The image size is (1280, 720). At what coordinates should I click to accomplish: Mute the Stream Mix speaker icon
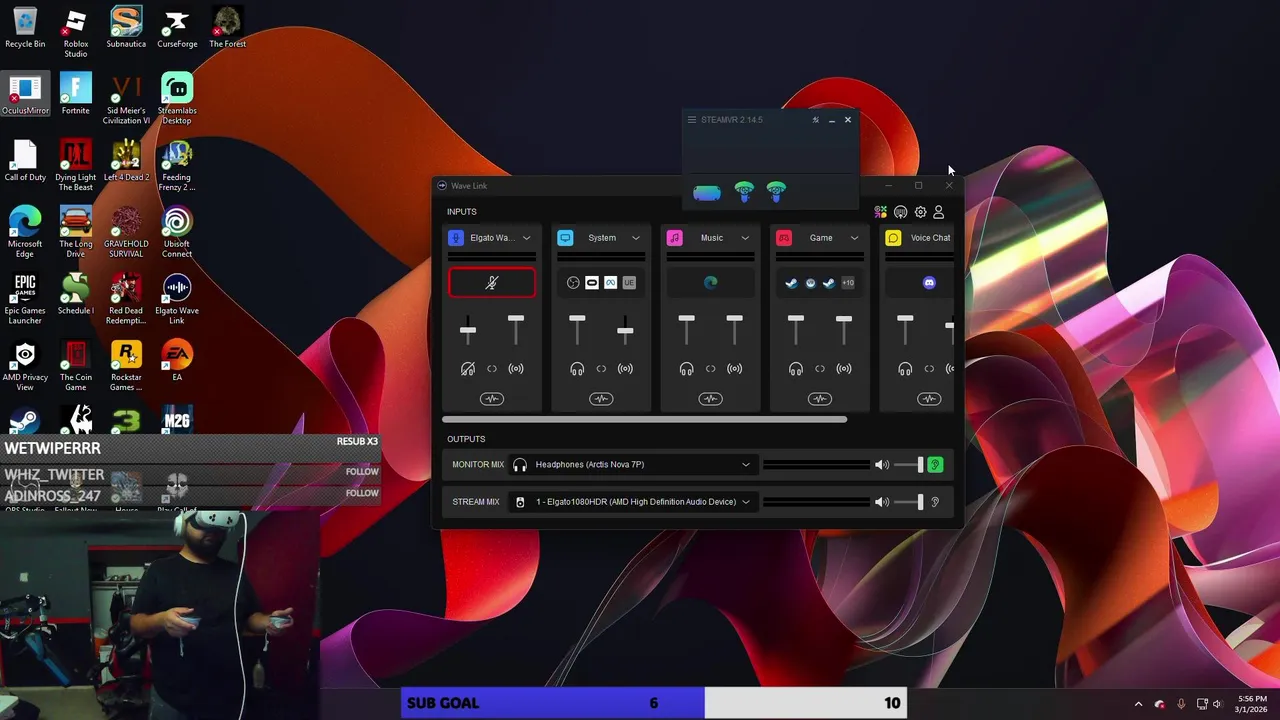coord(881,502)
